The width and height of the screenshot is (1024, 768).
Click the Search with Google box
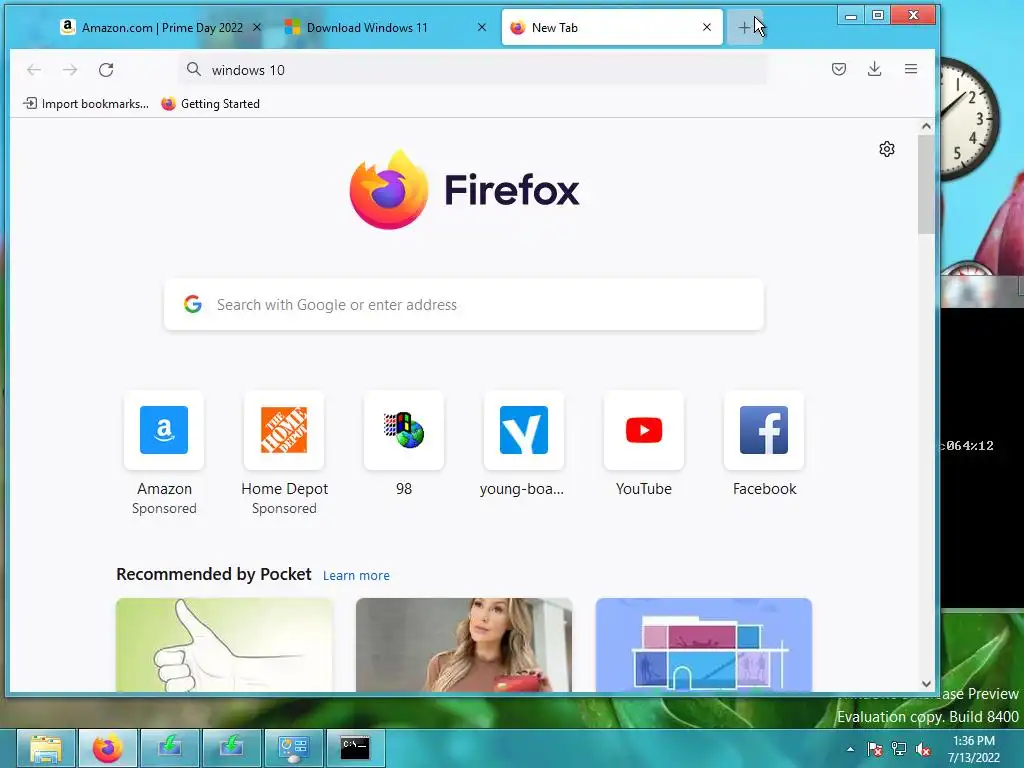[464, 304]
